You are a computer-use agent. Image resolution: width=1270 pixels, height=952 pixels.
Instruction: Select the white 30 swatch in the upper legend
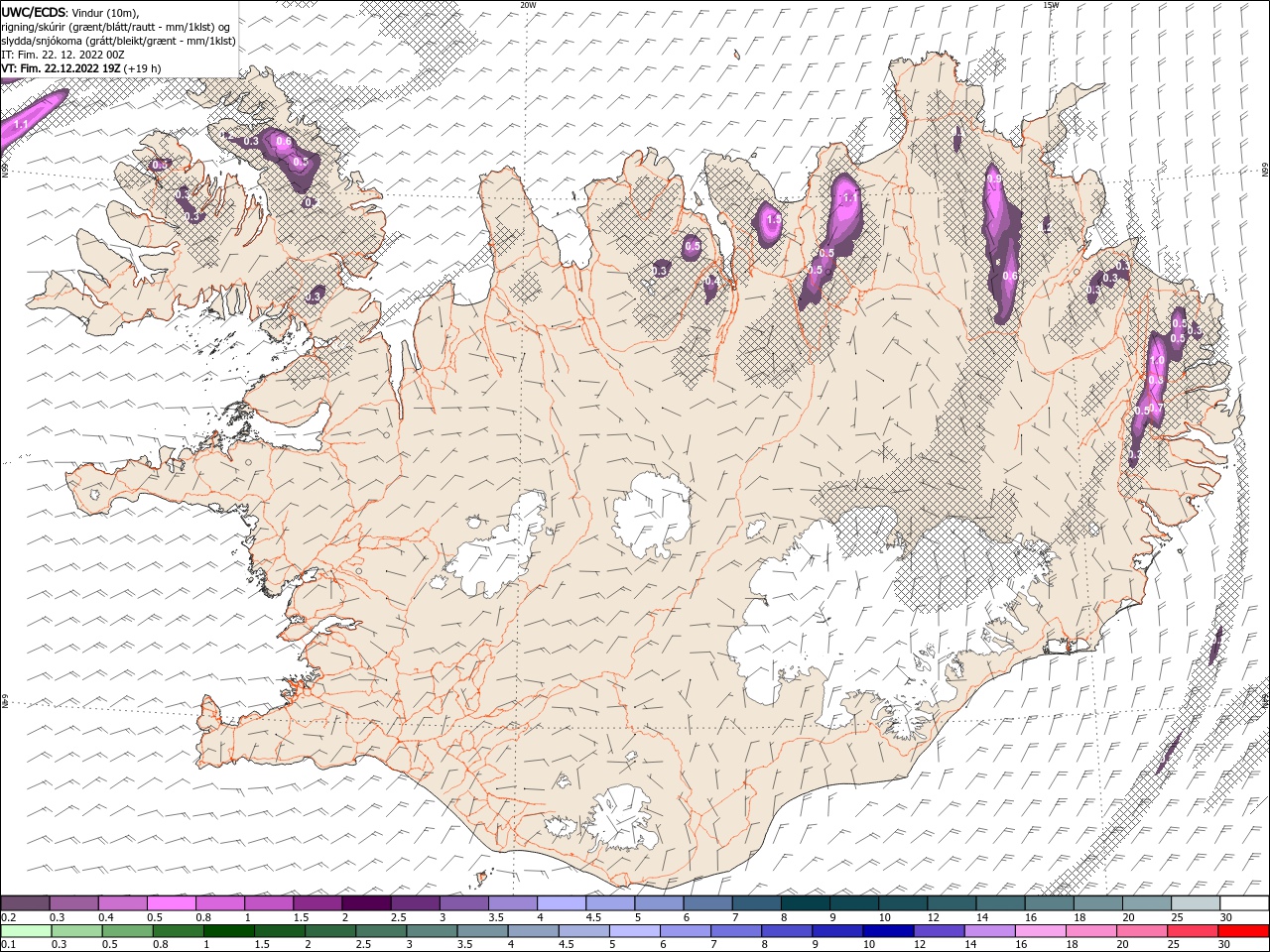coord(1244,902)
